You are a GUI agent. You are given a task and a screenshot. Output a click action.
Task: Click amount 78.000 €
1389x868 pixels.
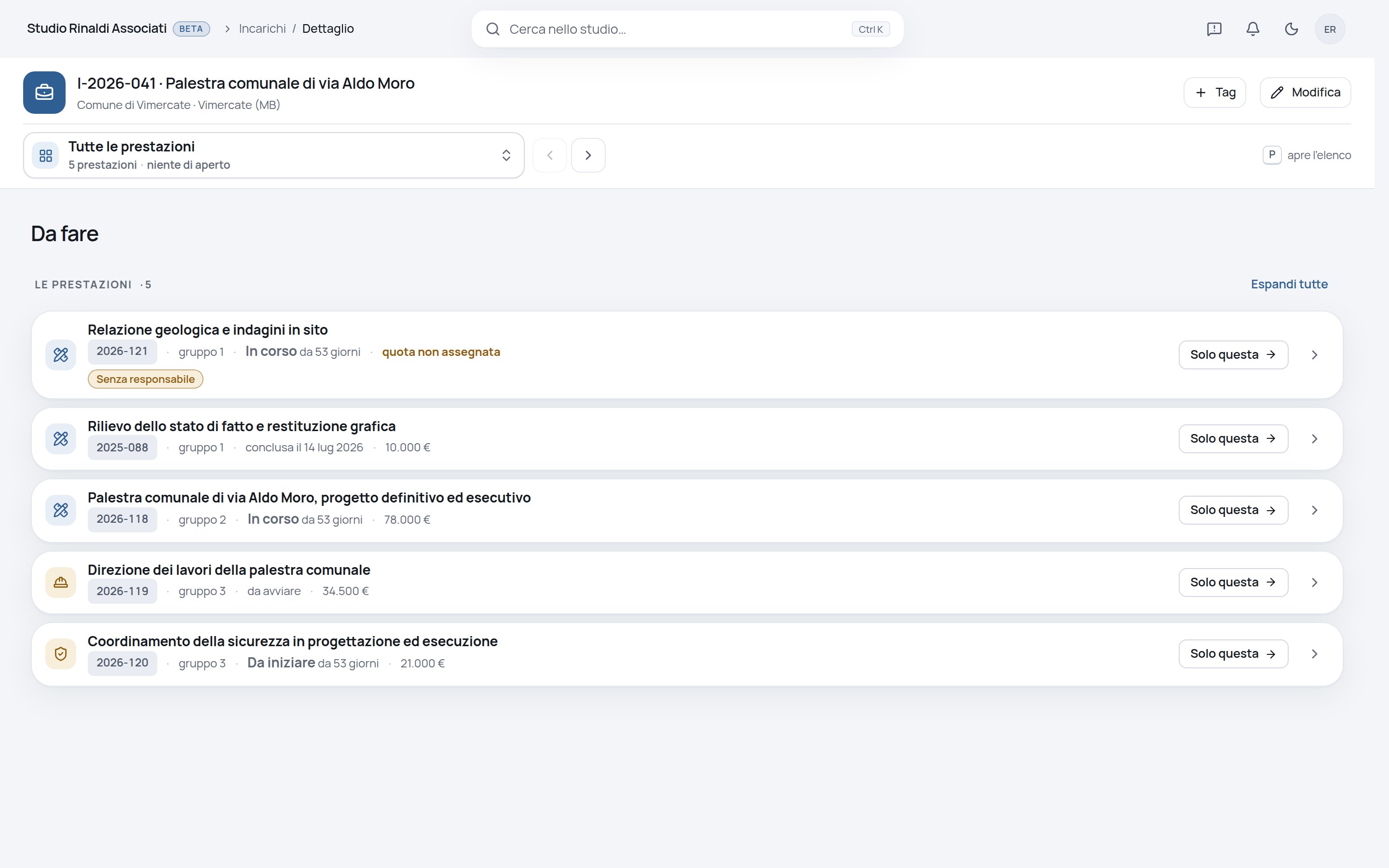407,519
